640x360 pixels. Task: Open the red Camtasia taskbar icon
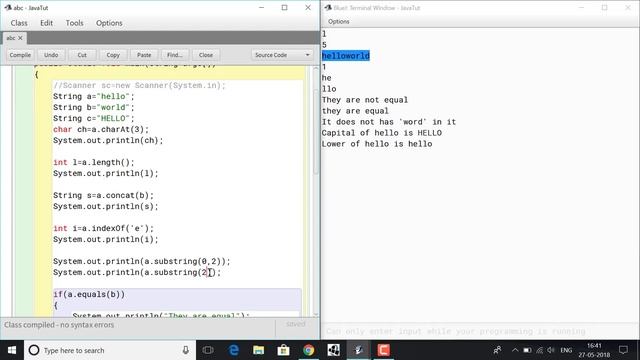pyautogui.click(x=383, y=350)
